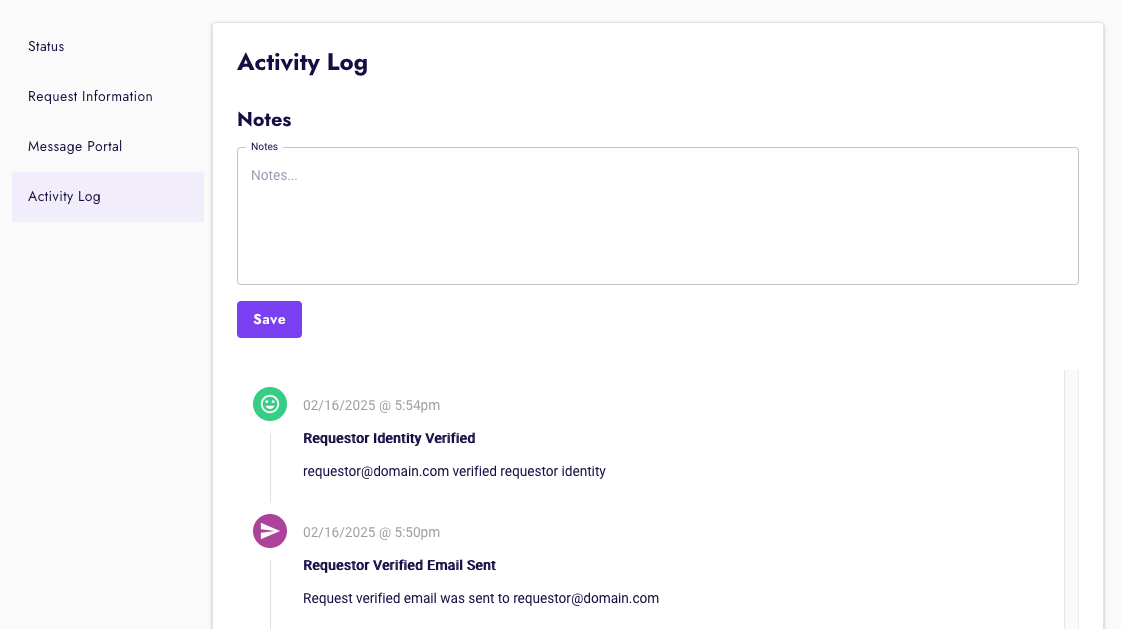Open the Message Portal sidebar item
The width and height of the screenshot is (1121, 629).
point(75,147)
